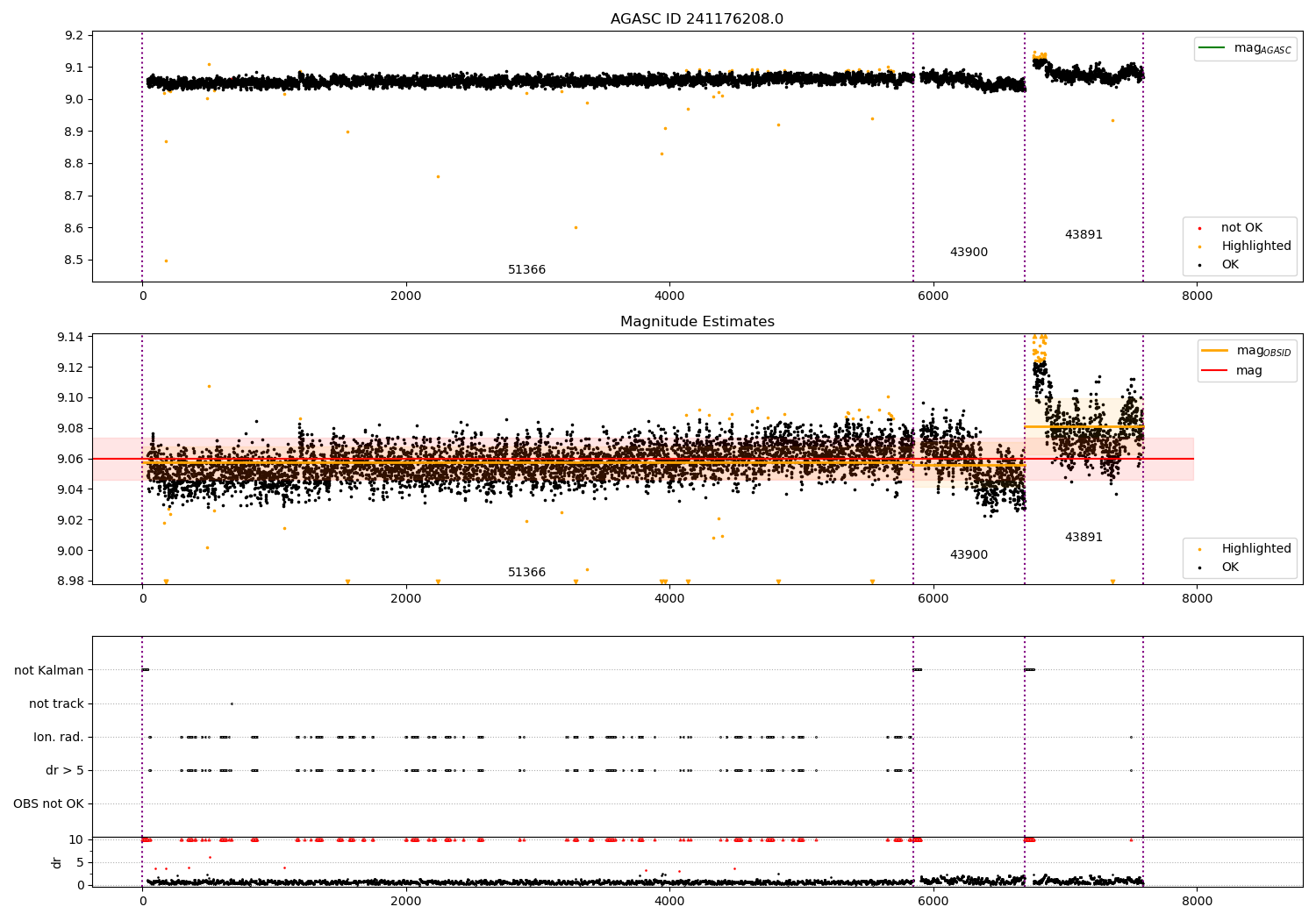
Task: Select the 'mag AGASC' legend entry in top plot
Action: [x=1262, y=48]
